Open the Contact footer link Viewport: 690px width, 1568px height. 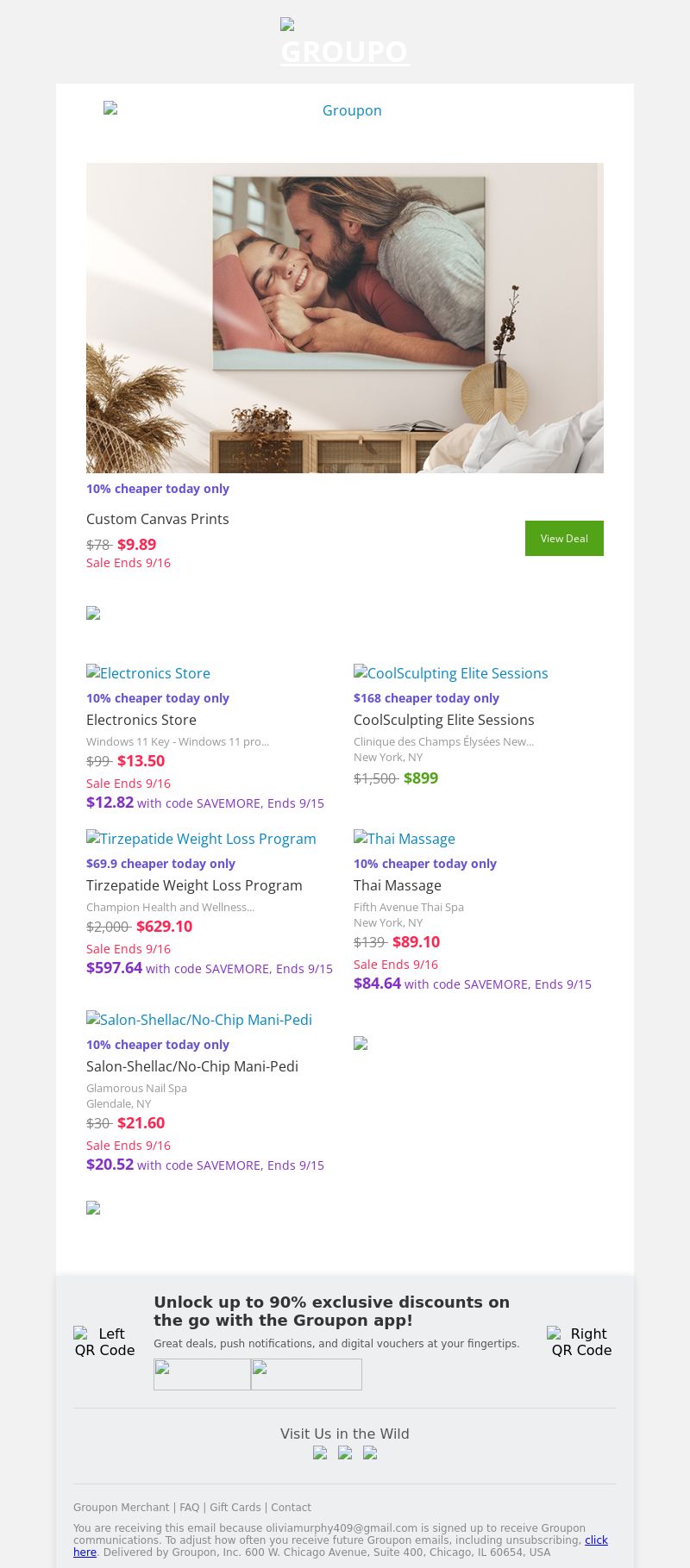point(291,1507)
